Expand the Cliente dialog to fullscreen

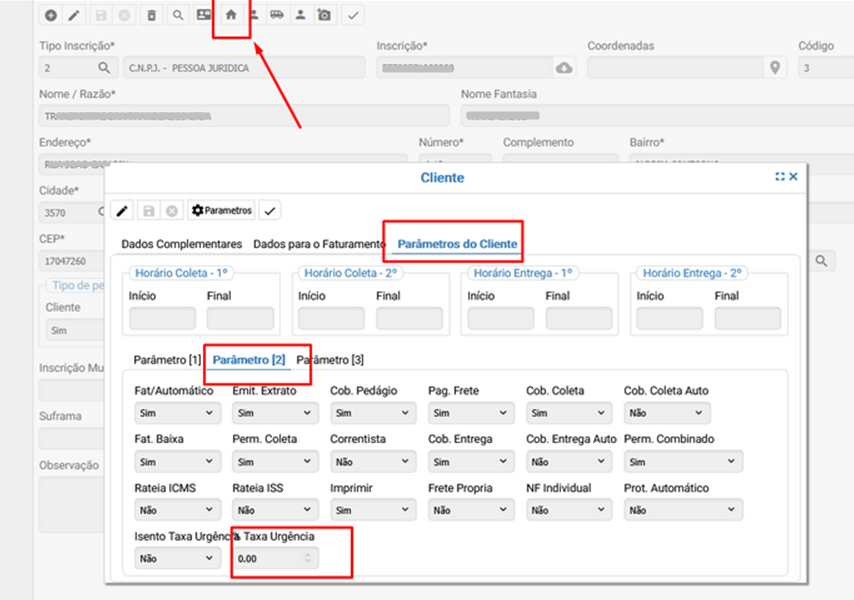tap(780, 176)
